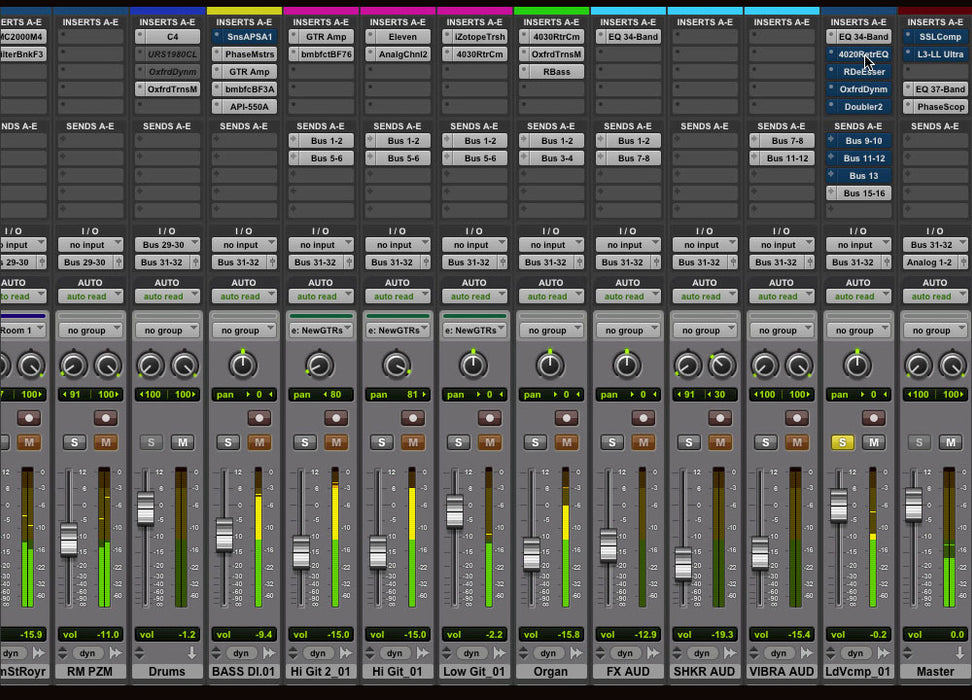The height and width of the screenshot is (700, 972).
Task: Click the up/down arrows on Low Git_01
Action: tap(447, 653)
